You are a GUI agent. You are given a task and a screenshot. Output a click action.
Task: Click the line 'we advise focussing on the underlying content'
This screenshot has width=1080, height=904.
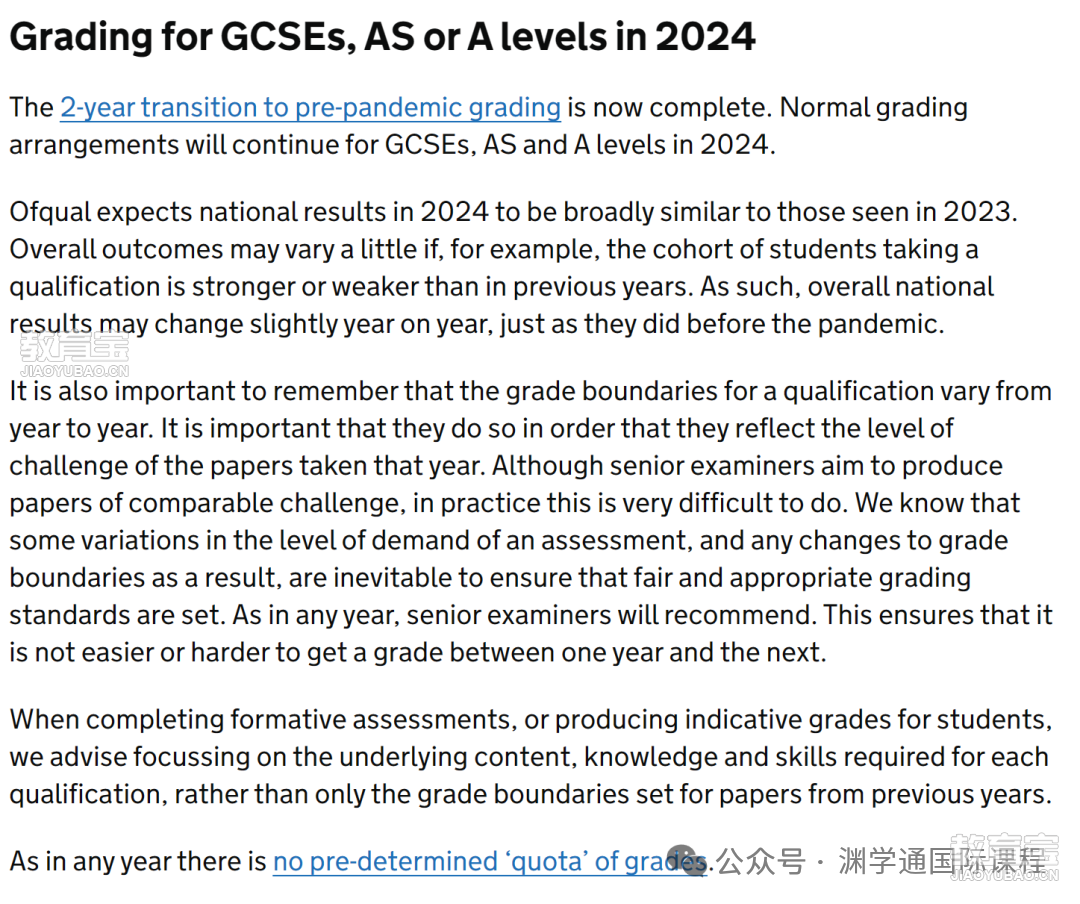pyautogui.click(x=529, y=757)
